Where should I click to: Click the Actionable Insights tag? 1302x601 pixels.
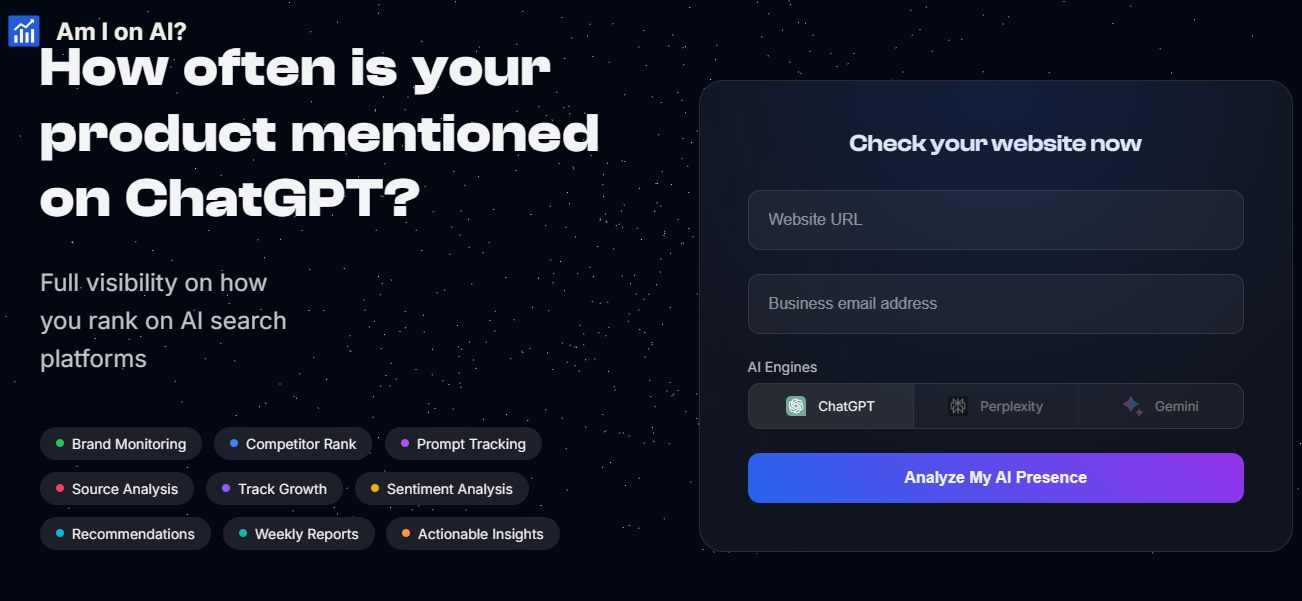[x=473, y=534]
